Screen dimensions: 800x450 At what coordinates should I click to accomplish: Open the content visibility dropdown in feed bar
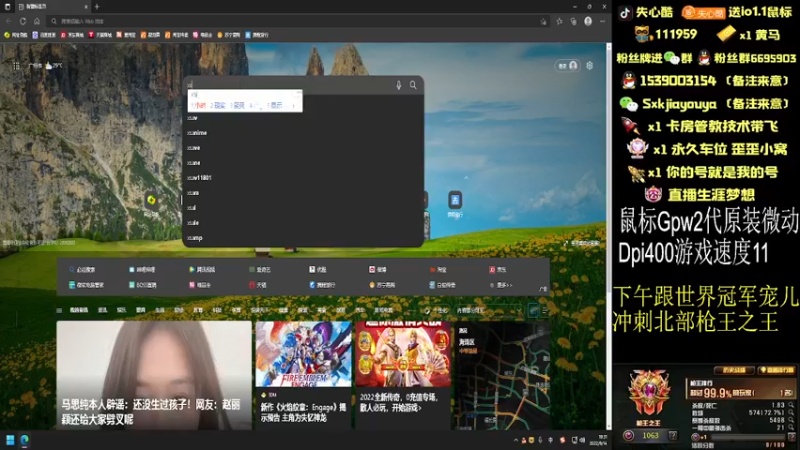click(x=489, y=310)
